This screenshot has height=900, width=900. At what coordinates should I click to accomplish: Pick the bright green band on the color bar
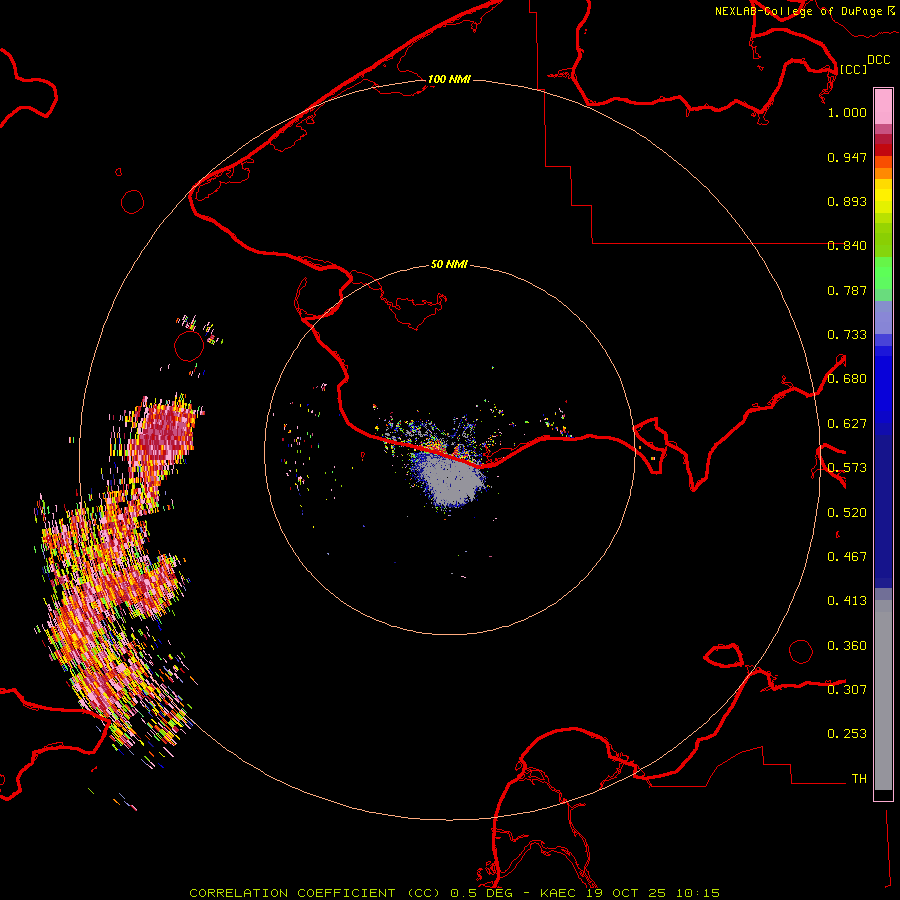pyautogui.click(x=883, y=273)
